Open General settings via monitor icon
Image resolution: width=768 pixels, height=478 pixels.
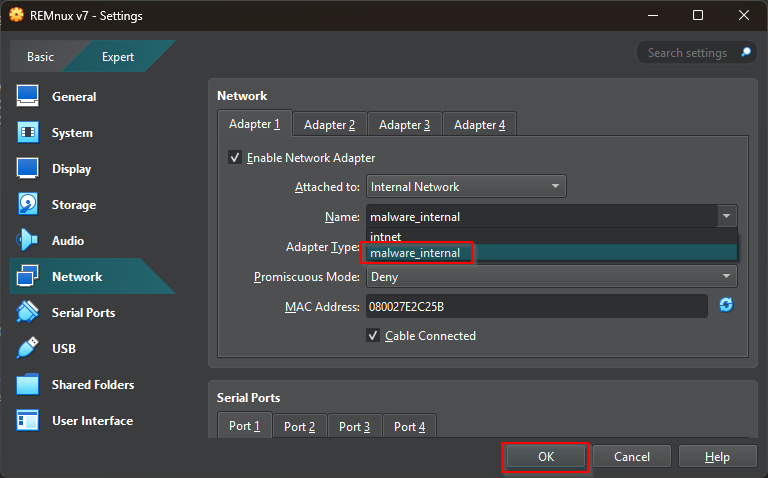27,96
